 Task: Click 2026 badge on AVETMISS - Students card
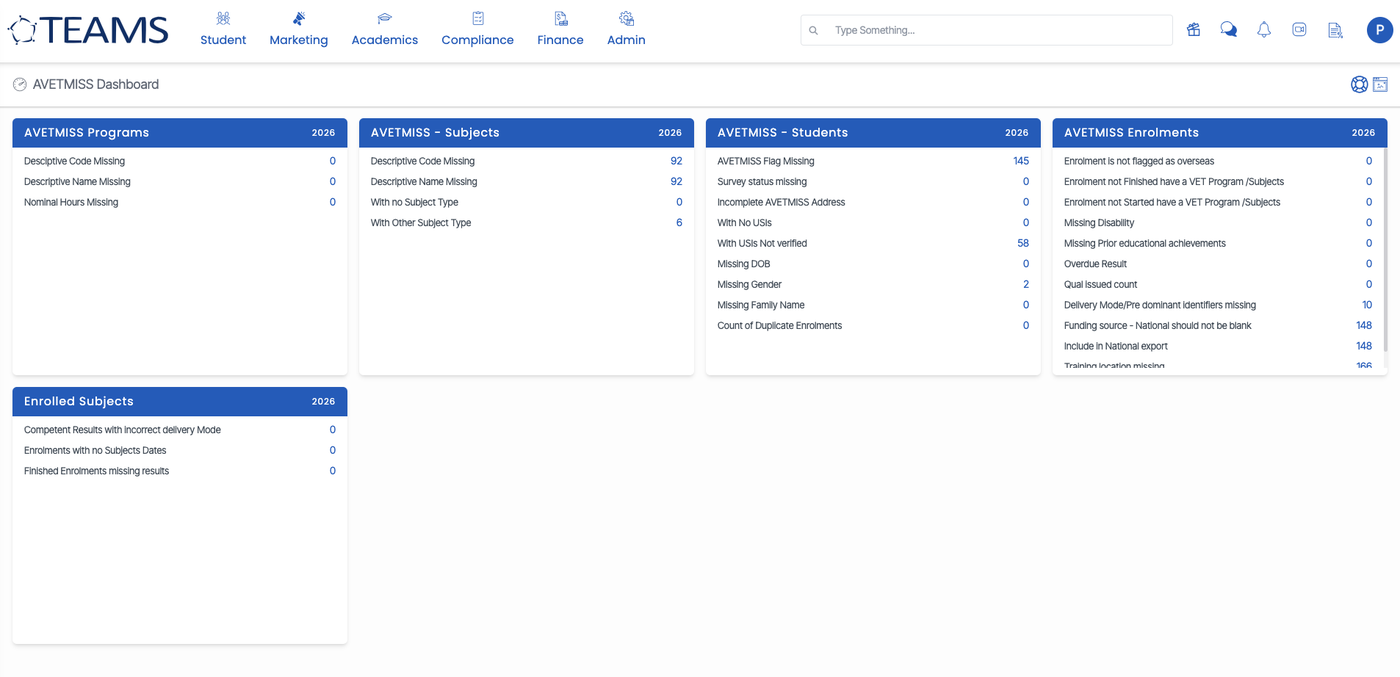click(1017, 133)
